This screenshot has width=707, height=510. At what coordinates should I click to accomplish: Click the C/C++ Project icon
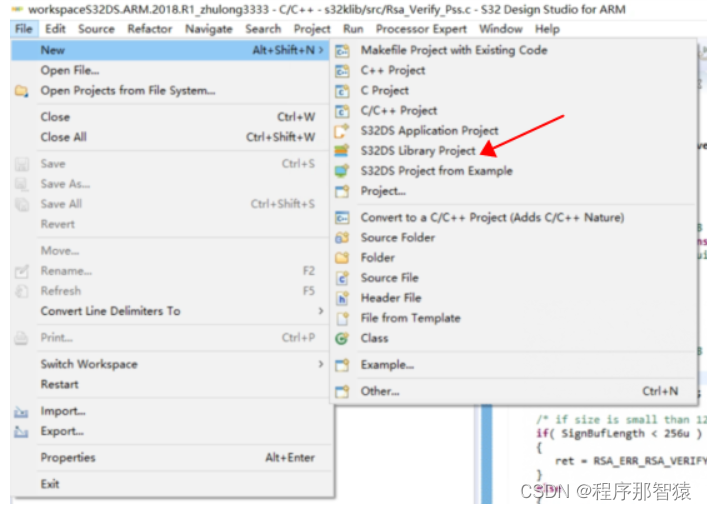point(342,111)
